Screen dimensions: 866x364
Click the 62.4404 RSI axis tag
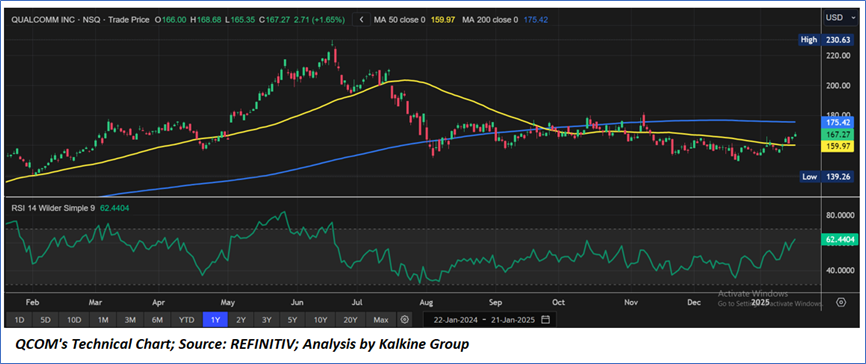(x=839, y=240)
